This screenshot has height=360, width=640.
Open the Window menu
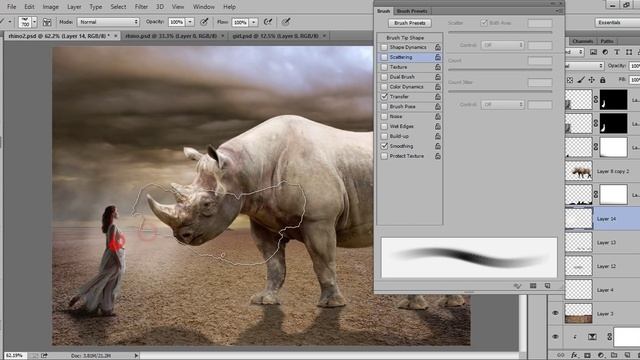204,7
